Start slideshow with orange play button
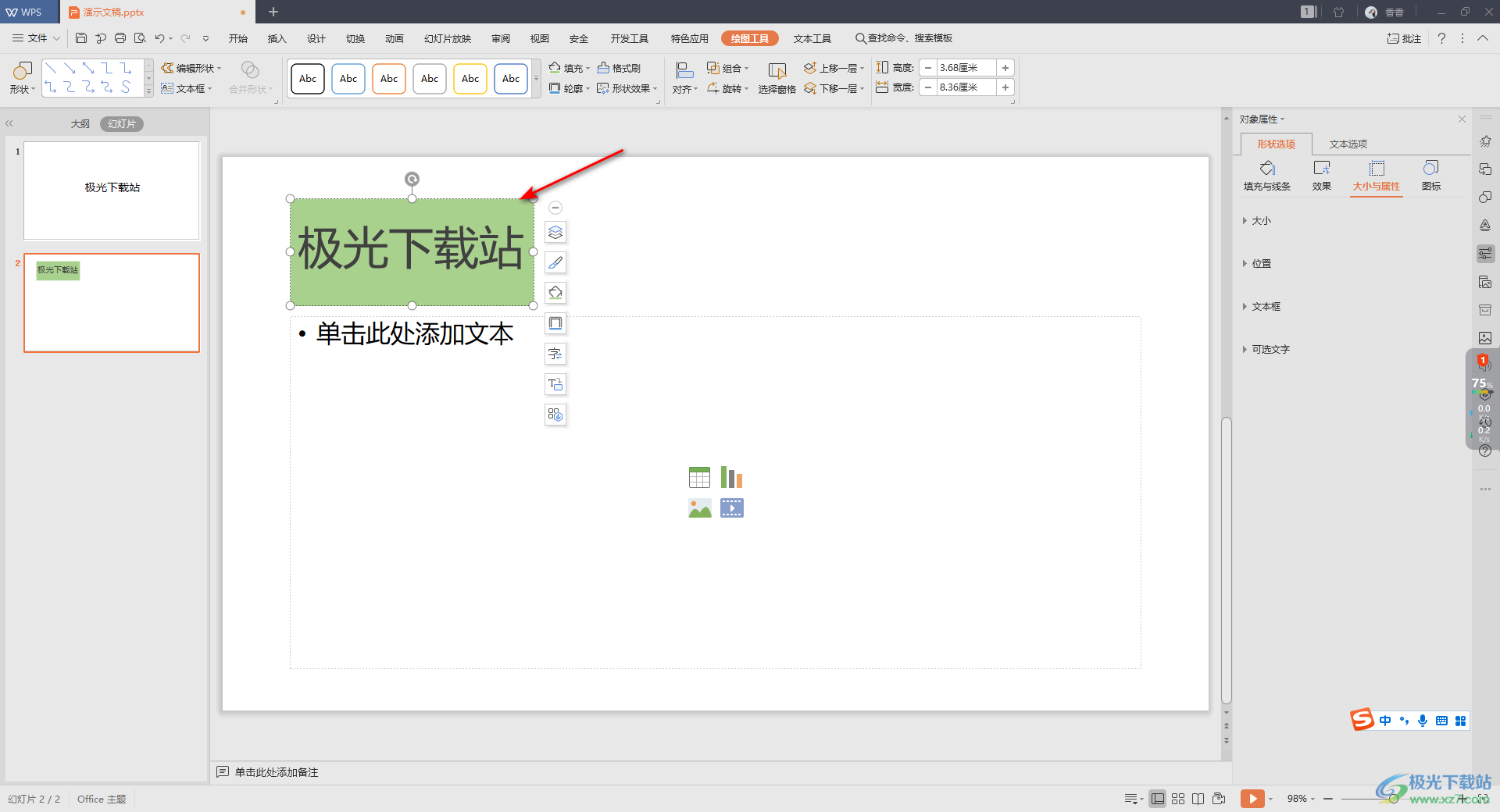This screenshot has width=1500, height=812. pyautogui.click(x=1252, y=799)
